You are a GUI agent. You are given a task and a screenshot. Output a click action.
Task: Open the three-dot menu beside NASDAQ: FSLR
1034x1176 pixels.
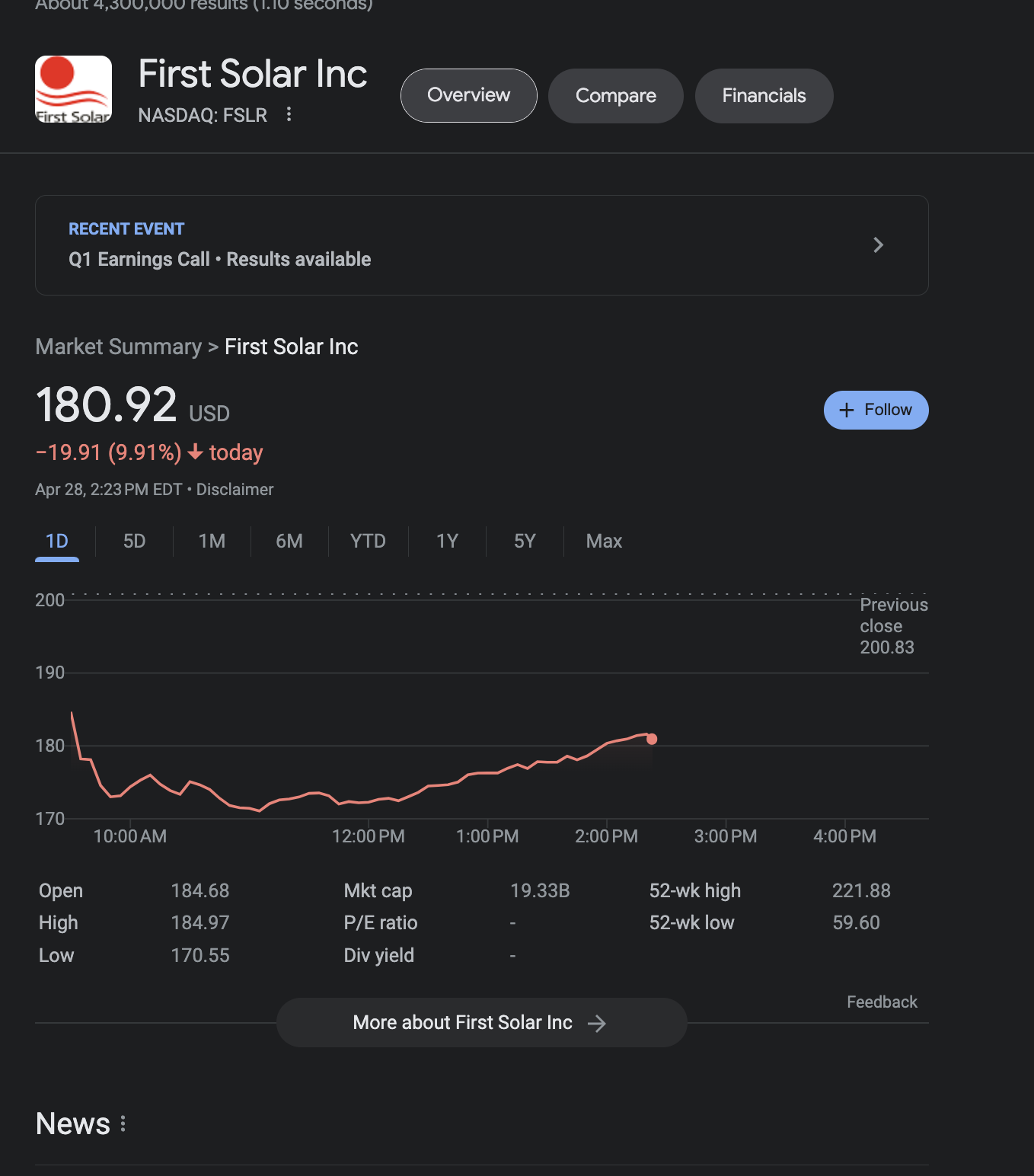289,114
